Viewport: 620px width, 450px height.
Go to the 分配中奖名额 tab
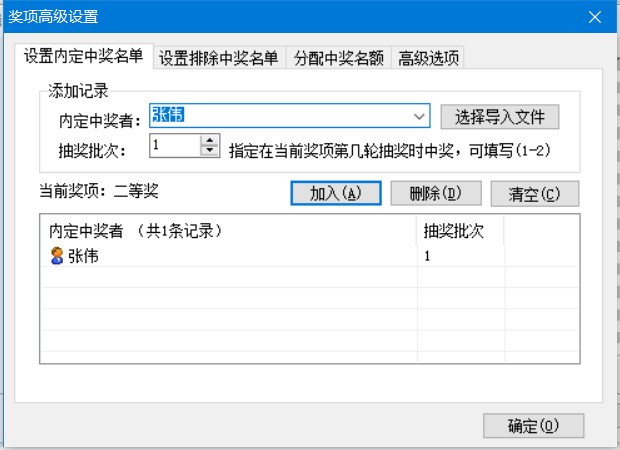pos(337,58)
